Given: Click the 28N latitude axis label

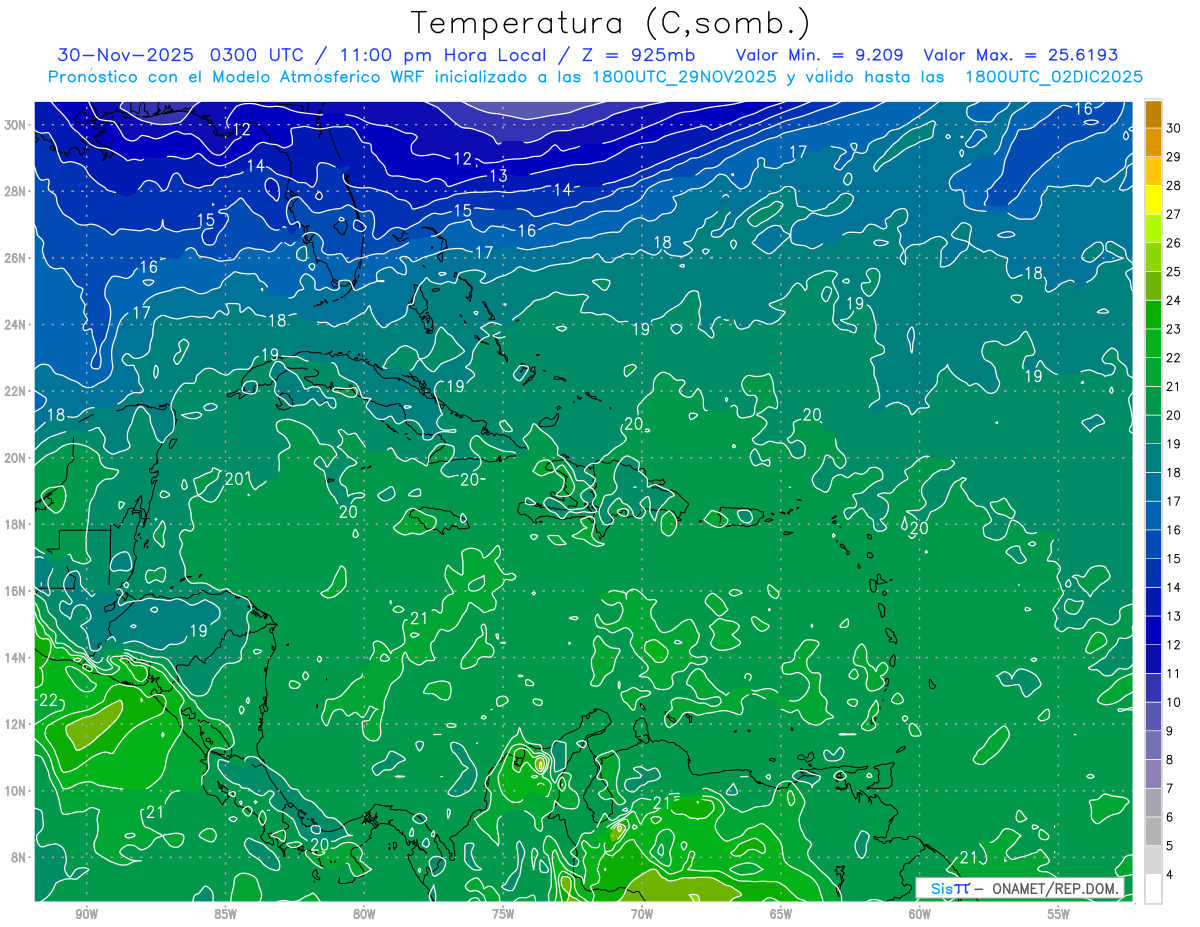Looking at the screenshot, I should (16, 191).
